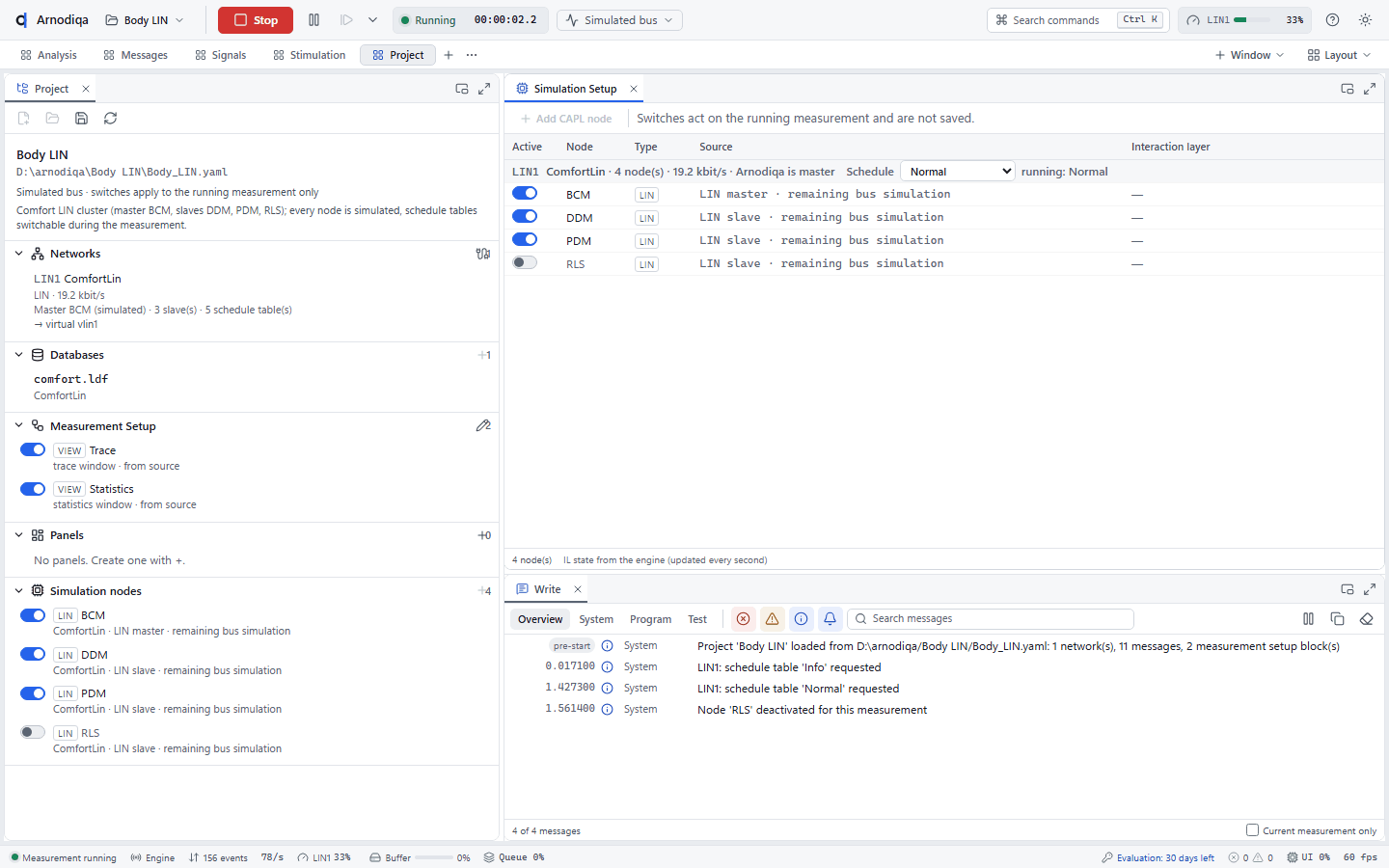Click the Search messages field
The image size is (1389, 868).
click(991, 619)
